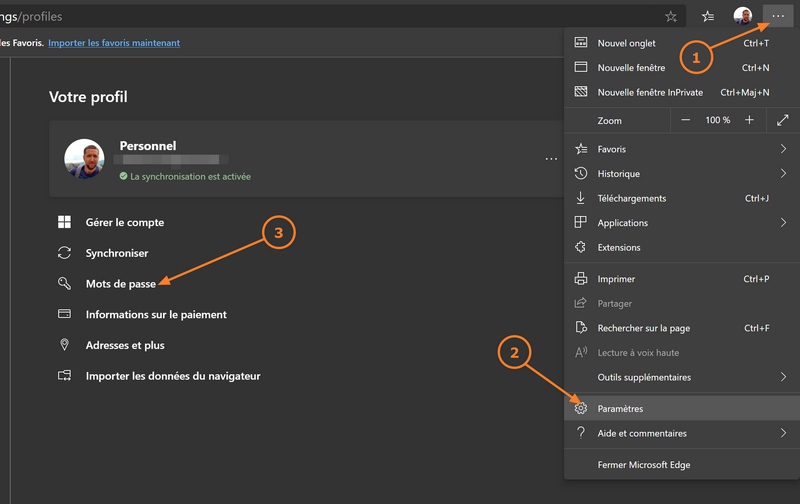Image resolution: width=800 pixels, height=504 pixels.
Task: Expand the Outils supplémentaires submenu
Action: (x=782, y=377)
